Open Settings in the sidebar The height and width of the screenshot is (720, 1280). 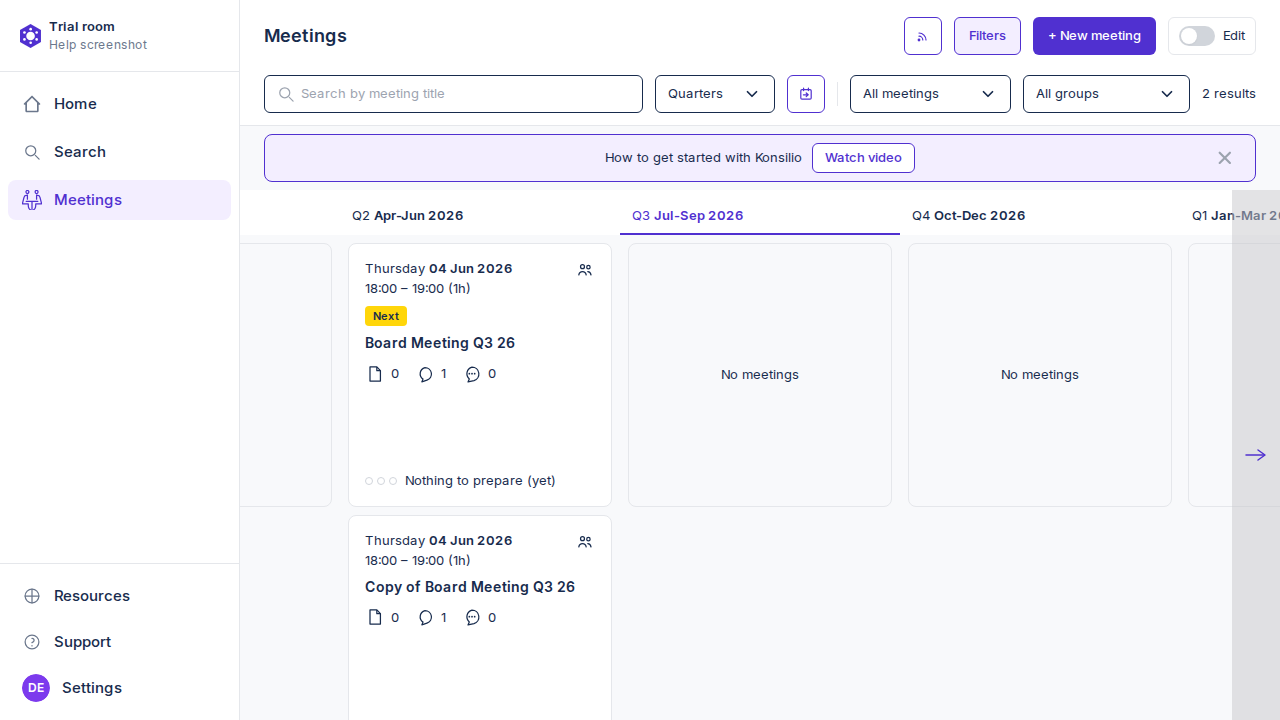119,688
